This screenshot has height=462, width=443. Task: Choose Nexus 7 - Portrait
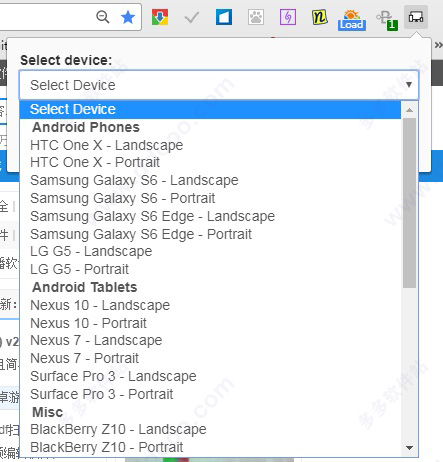click(x=210, y=358)
